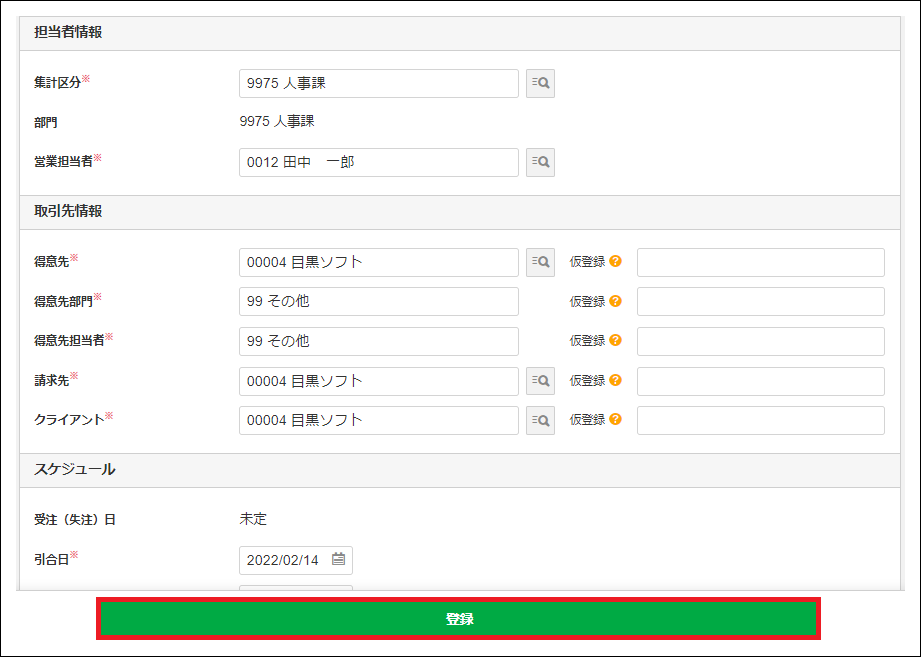Click the 仮登録 help icon beside 得意先部門
The height and width of the screenshot is (657, 921).
point(617,301)
